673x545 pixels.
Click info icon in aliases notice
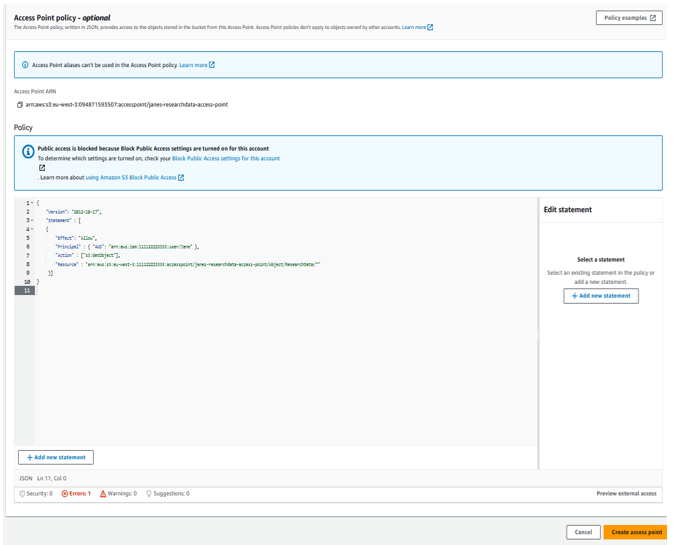(x=25, y=65)
